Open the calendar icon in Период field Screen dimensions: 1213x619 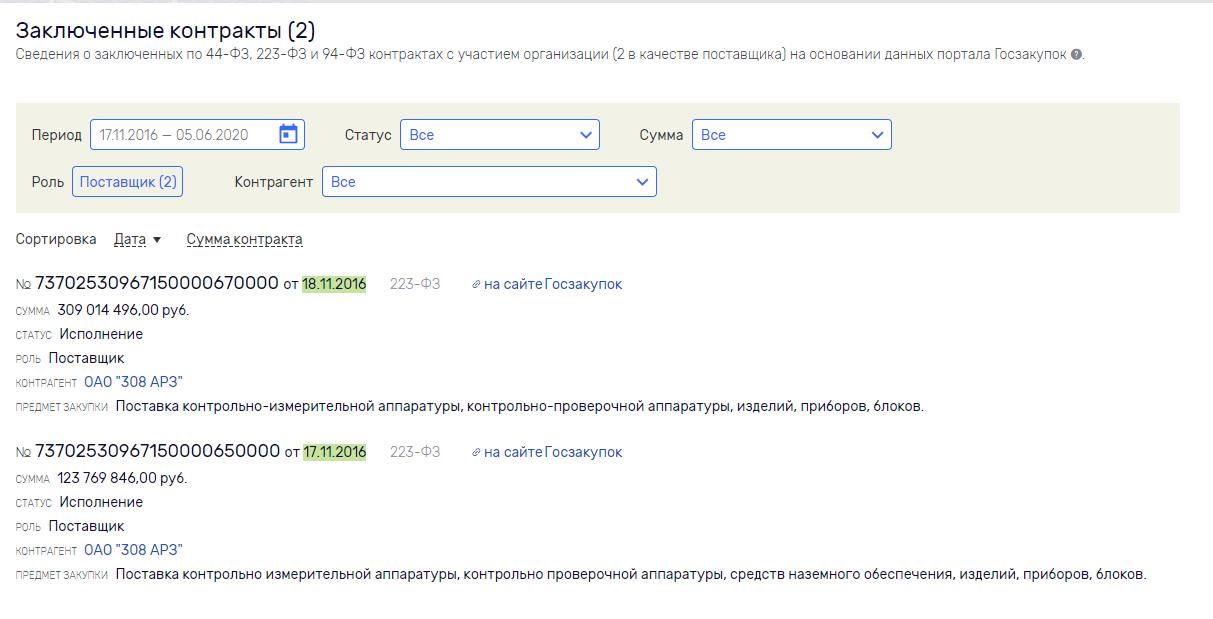288,134
